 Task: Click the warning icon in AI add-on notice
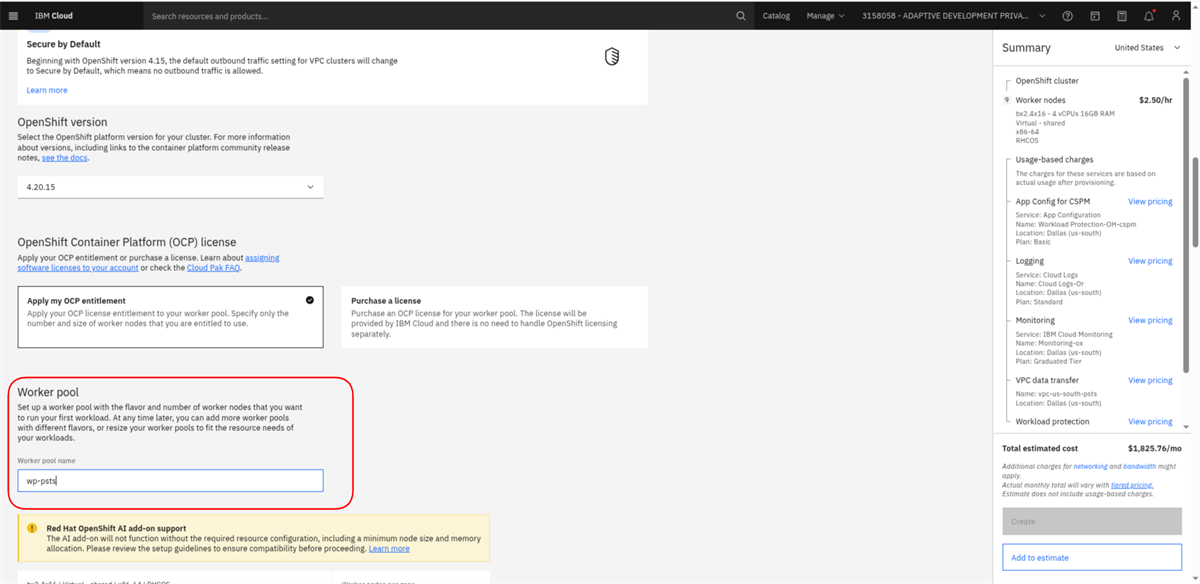(x=33, y=528)
